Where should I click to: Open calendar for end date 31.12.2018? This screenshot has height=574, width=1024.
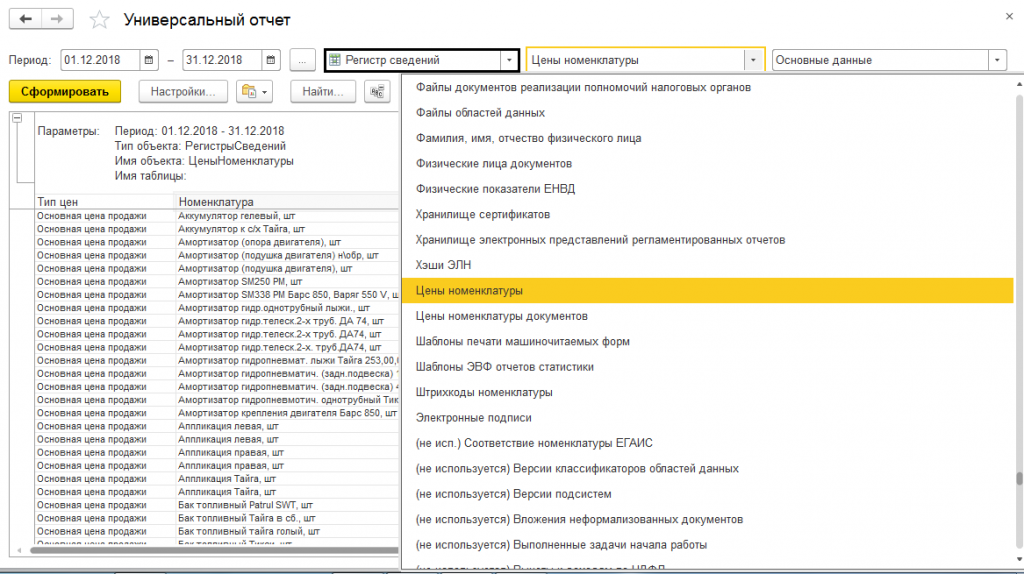coord(272,60)
